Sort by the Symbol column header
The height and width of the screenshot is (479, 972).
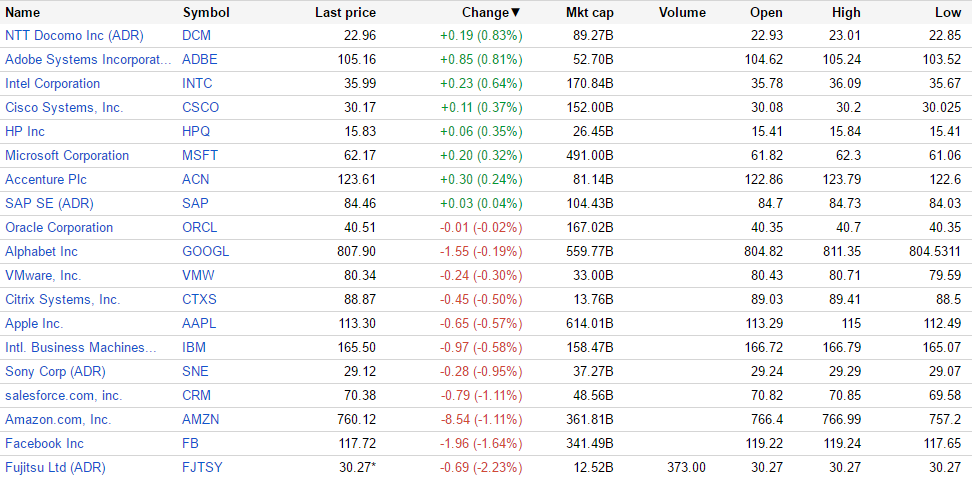pos(206,13)
